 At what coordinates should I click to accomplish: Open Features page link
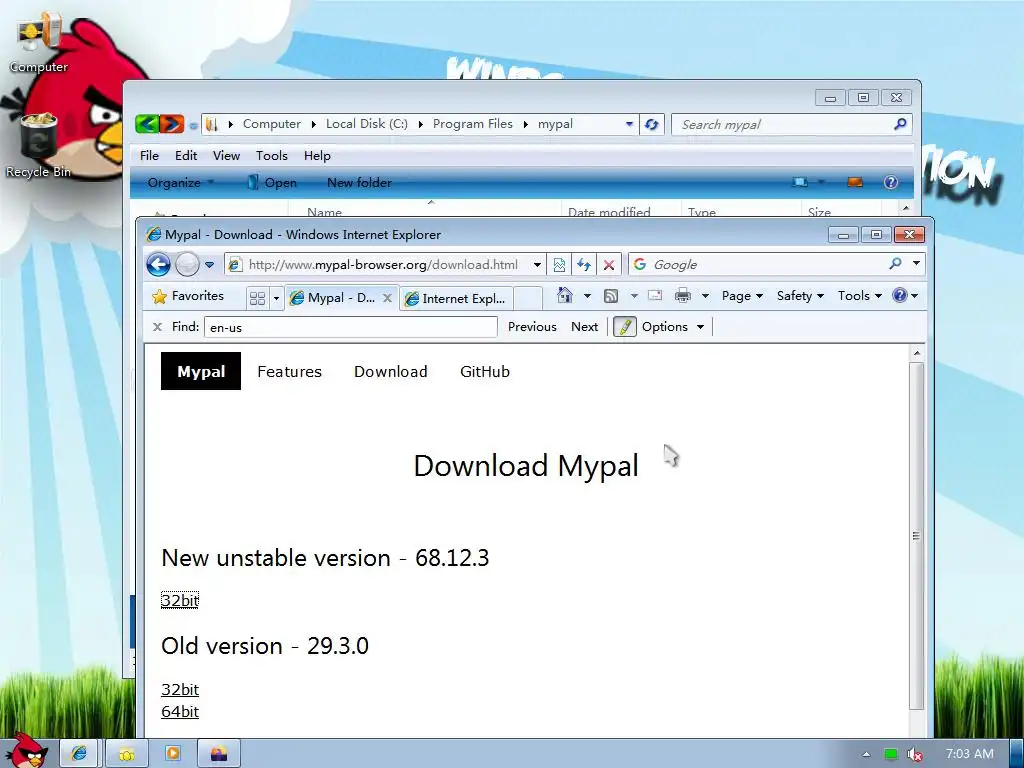(x=289, y=372)
